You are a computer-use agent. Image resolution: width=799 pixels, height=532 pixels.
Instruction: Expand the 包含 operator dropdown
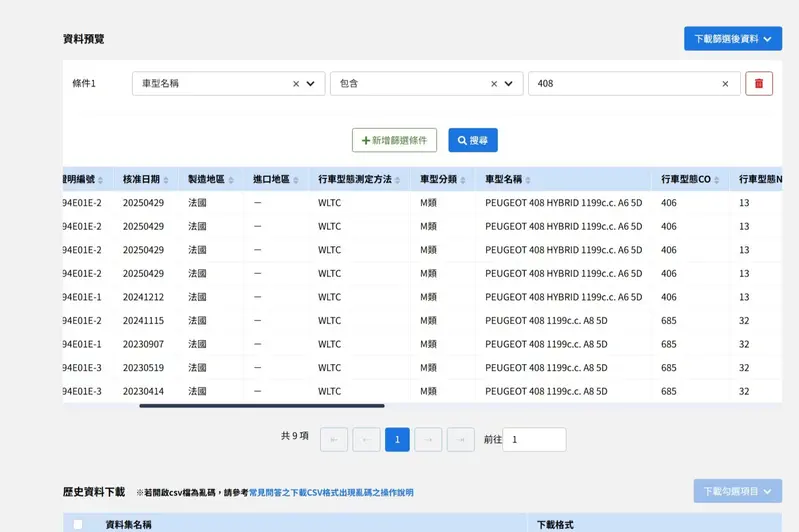click(508, 84)
